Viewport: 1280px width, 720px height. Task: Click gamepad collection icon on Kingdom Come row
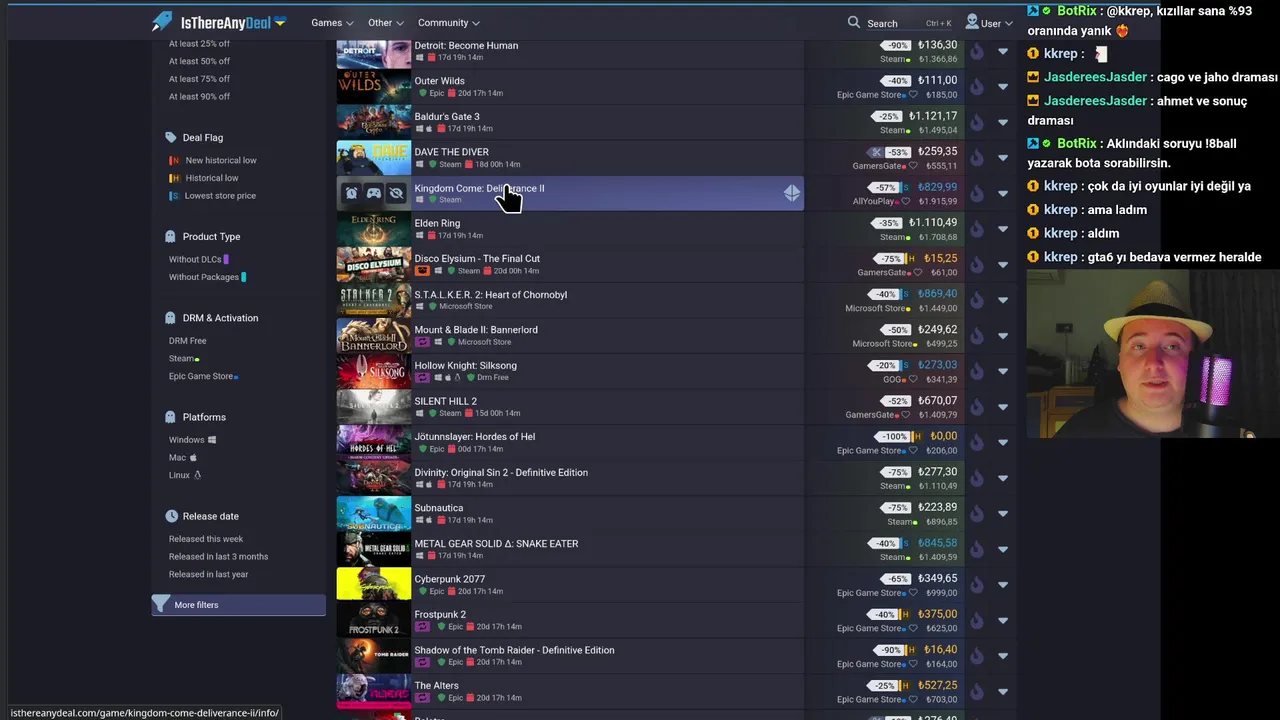[373, 193]
